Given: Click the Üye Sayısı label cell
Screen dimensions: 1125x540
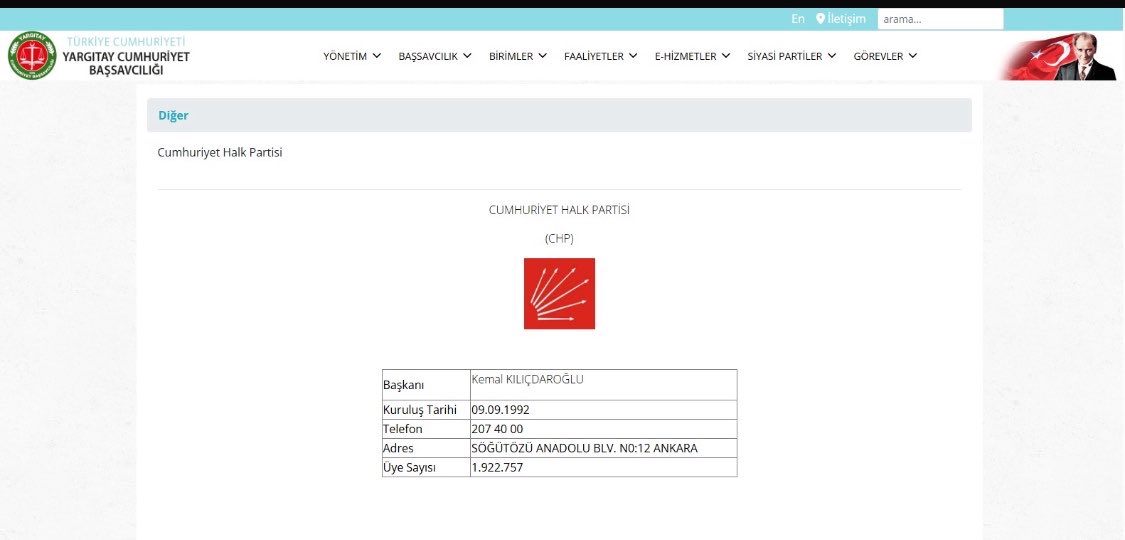Looking at the screenshot, I should [426, 468].
